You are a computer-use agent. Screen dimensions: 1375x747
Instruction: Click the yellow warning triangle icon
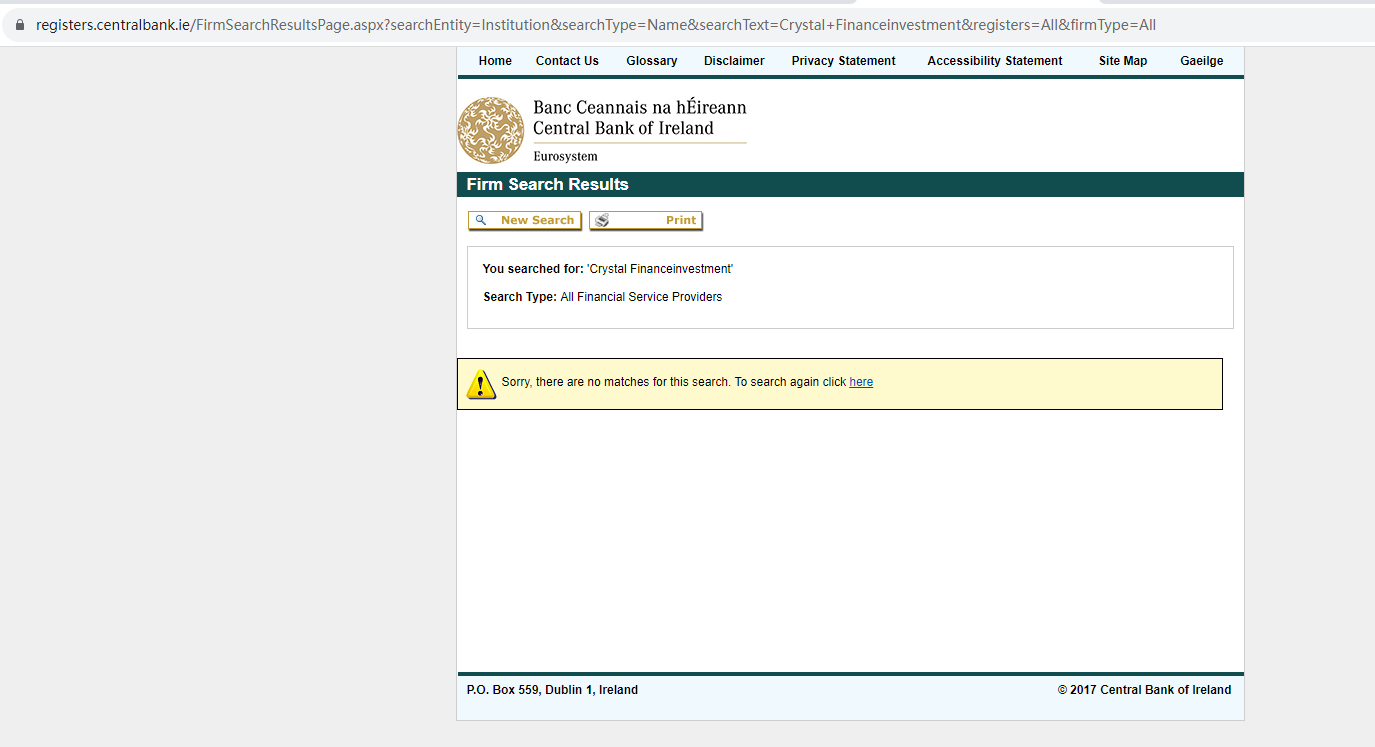481,383
